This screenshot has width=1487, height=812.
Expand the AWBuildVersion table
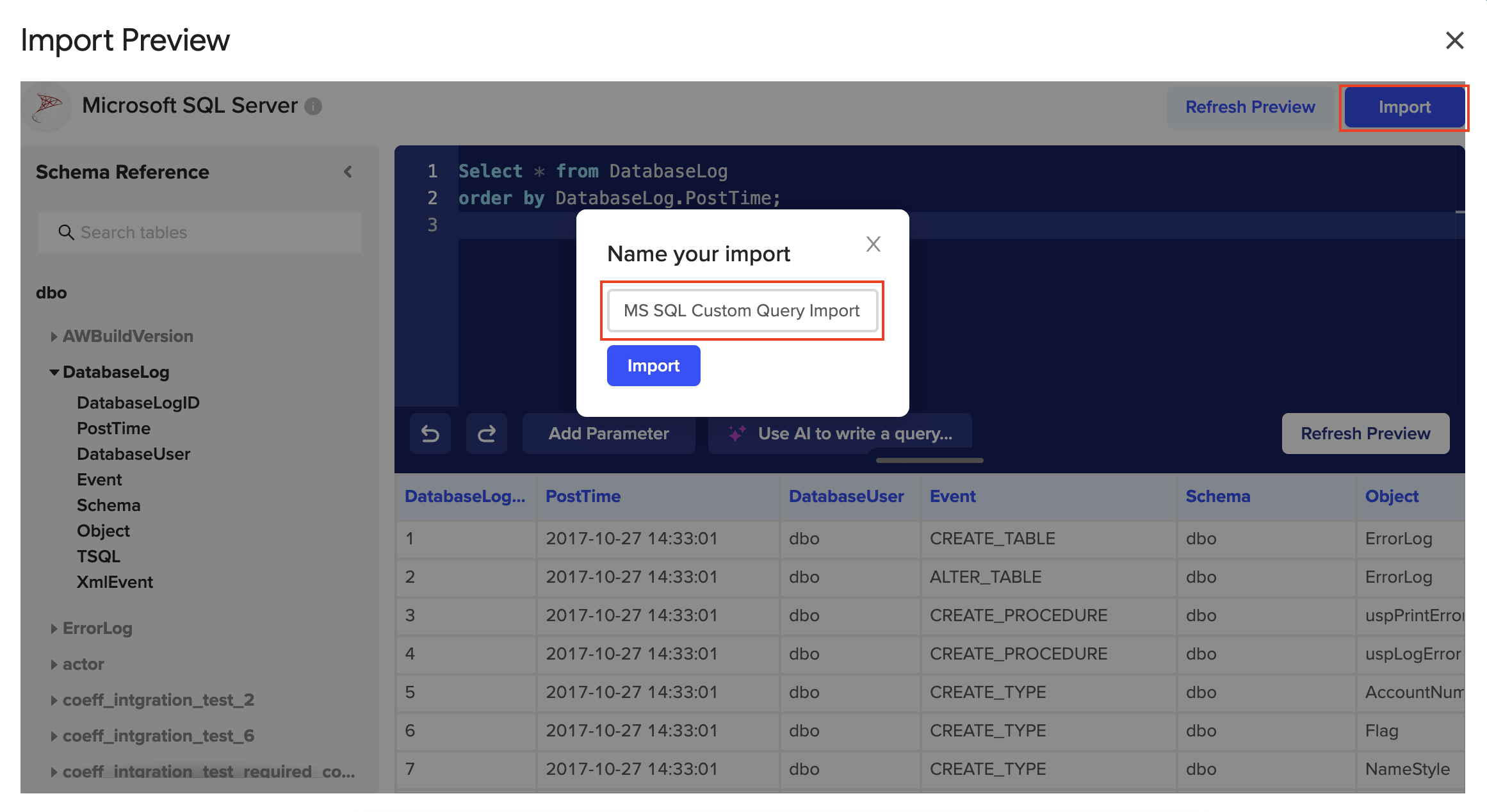click(x=54, y=336)
